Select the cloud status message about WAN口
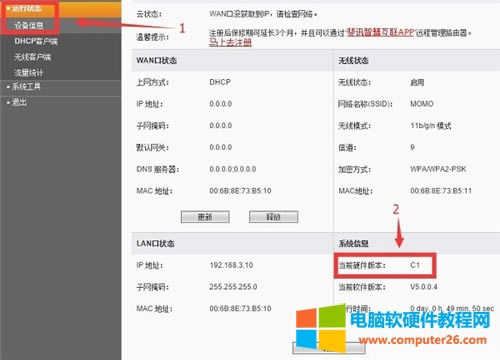Screen dimensions: 500x360 pos(263,14)
